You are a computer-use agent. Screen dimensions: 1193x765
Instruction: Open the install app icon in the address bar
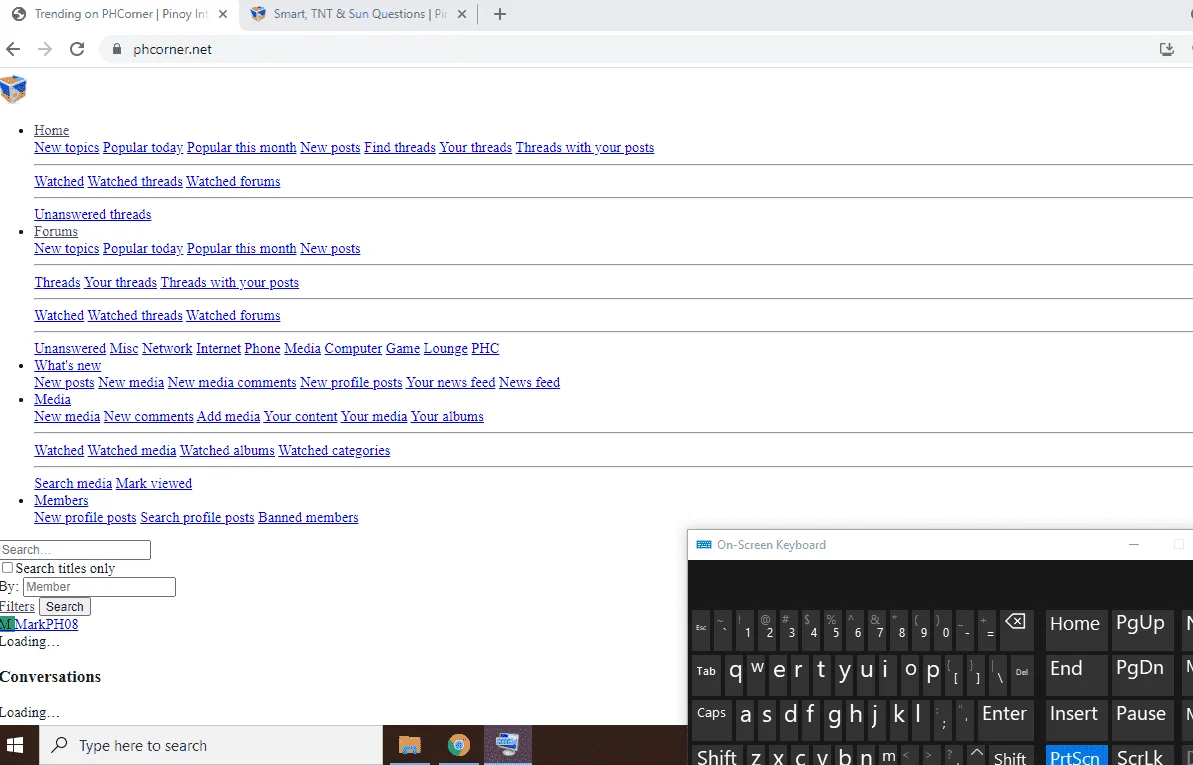click(x=1166, y=49)
